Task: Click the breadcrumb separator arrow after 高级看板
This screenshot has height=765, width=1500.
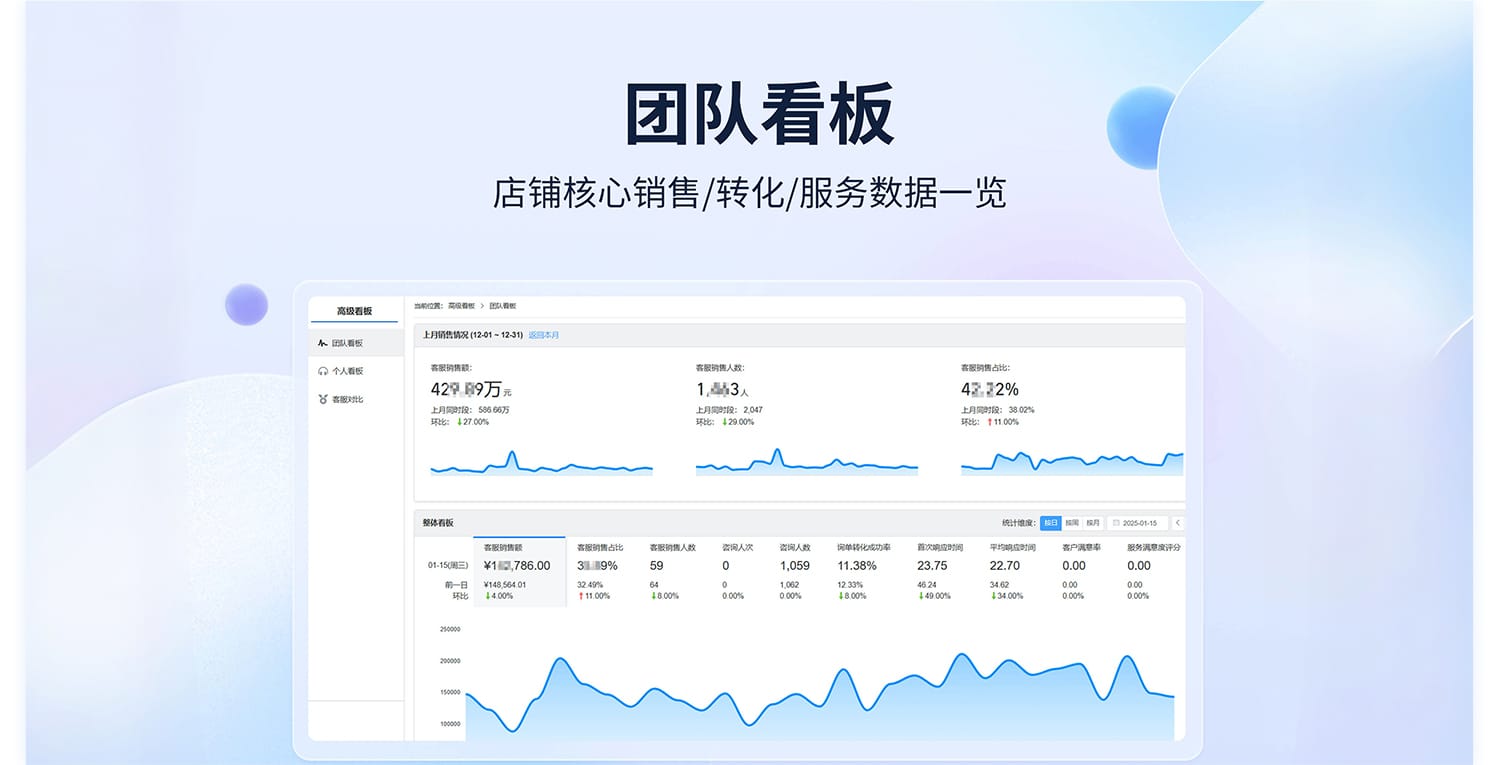Action: (482, 305)
